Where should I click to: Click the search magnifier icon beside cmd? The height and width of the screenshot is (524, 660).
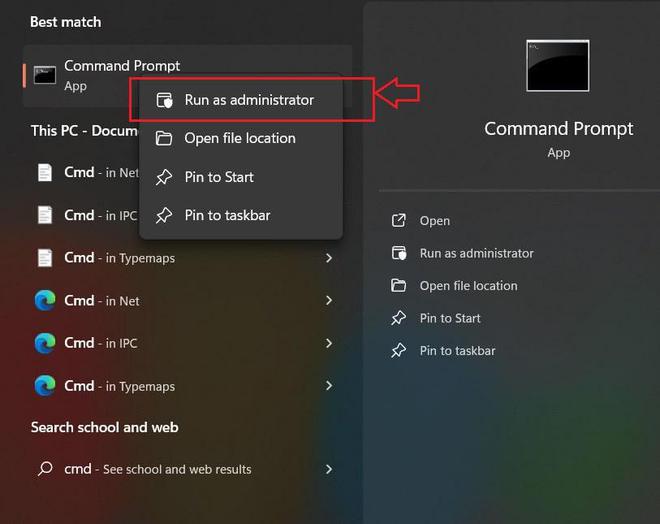[44, 469]
